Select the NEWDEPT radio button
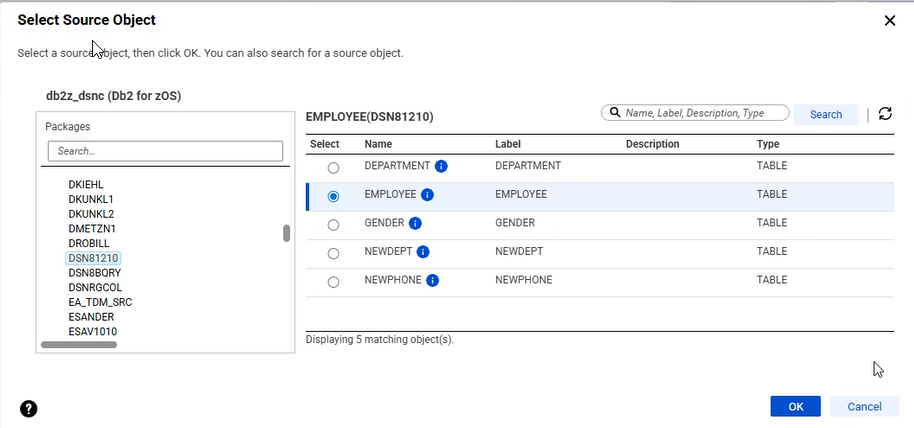 point(333,254)
